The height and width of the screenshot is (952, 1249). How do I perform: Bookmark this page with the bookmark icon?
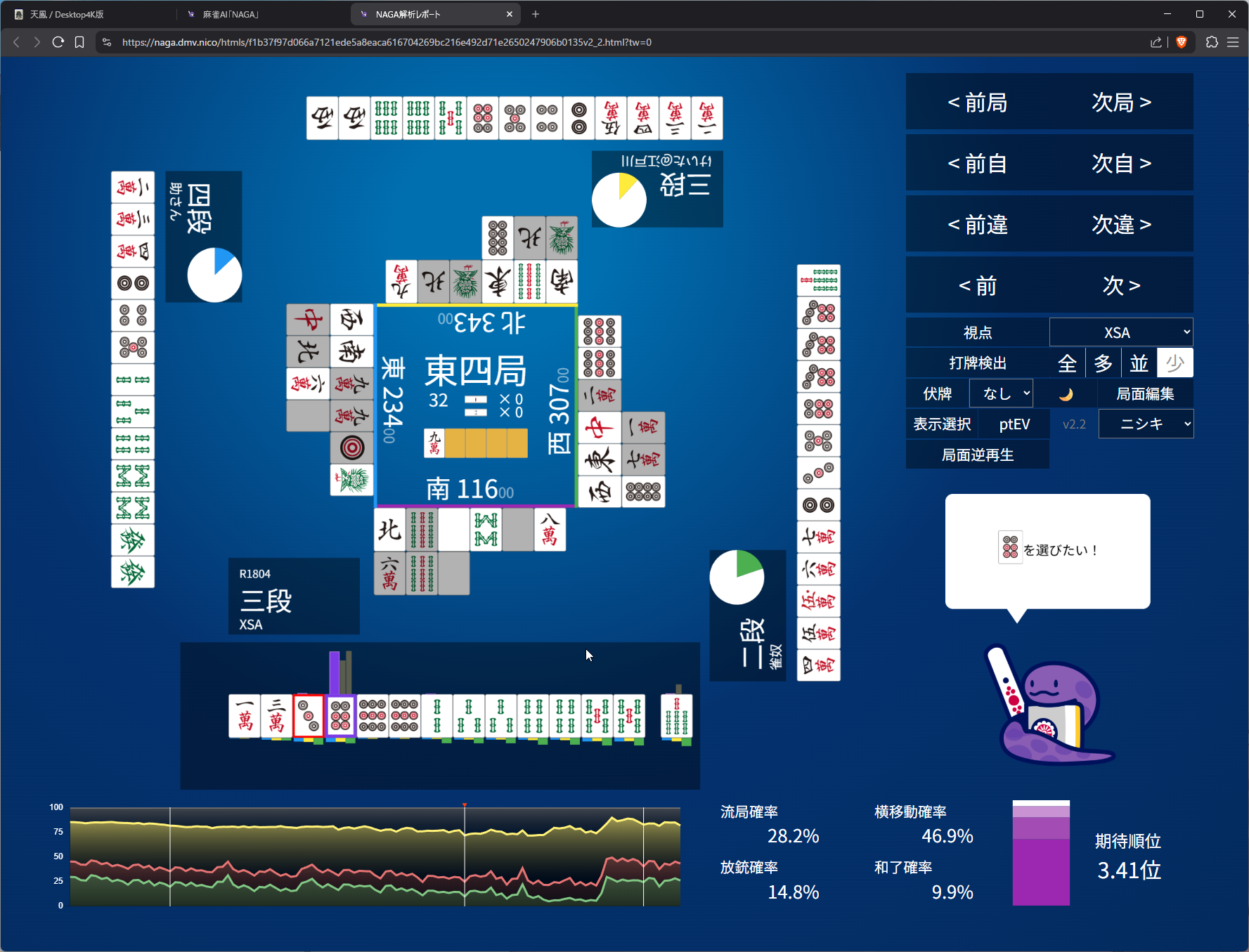point(79,42)
